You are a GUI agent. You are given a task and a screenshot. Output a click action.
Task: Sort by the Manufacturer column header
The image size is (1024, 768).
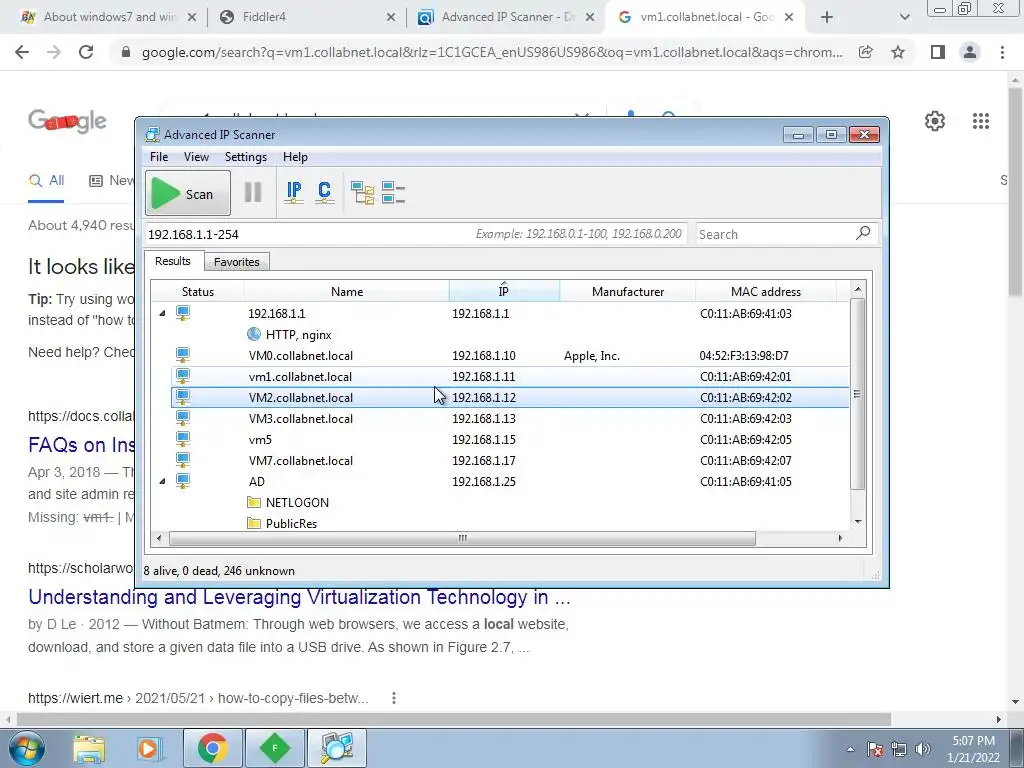tap(628, 291)
